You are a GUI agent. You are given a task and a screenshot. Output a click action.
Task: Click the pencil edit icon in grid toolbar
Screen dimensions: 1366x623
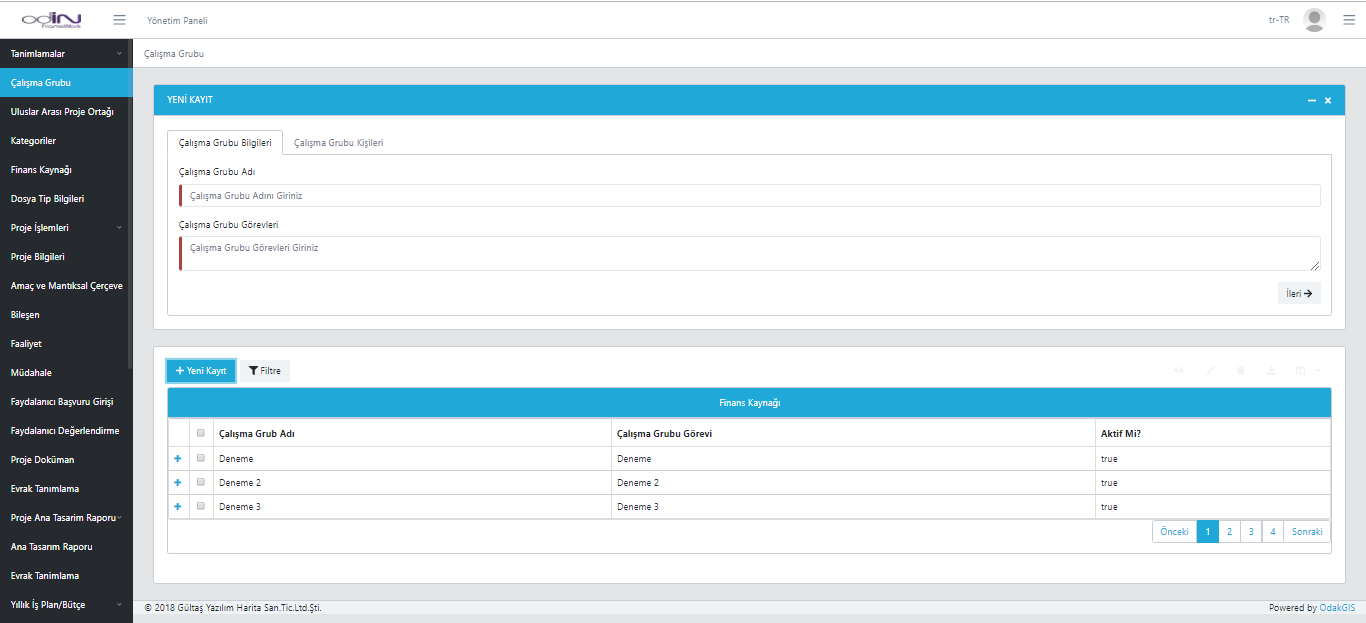point(1210,371)
